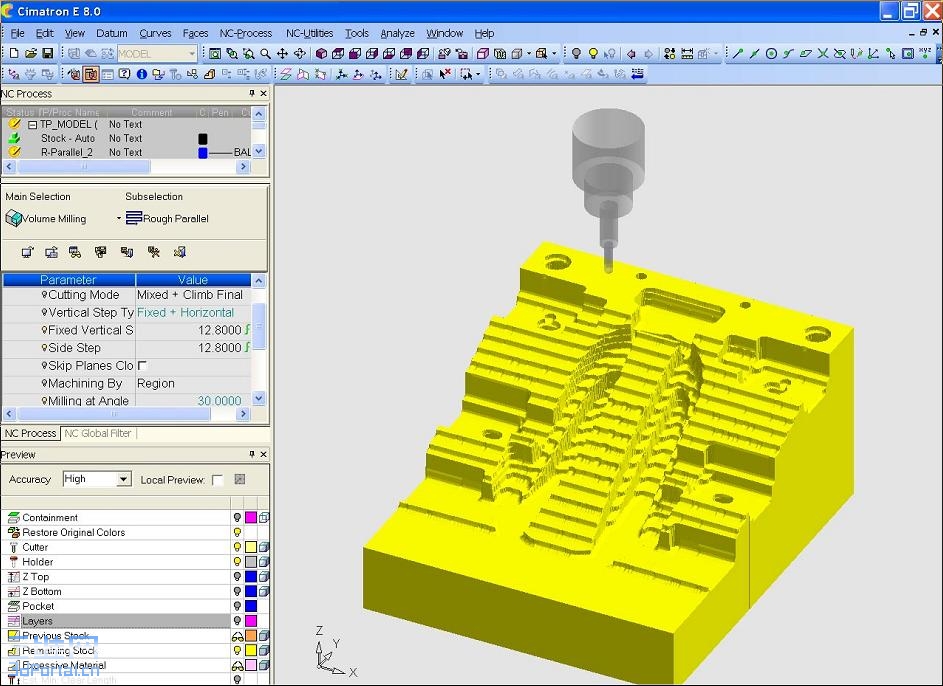This screenshot has width=943, height=686.
Task: Click the circle center point snap icon
Action: (x=771, y=54)
